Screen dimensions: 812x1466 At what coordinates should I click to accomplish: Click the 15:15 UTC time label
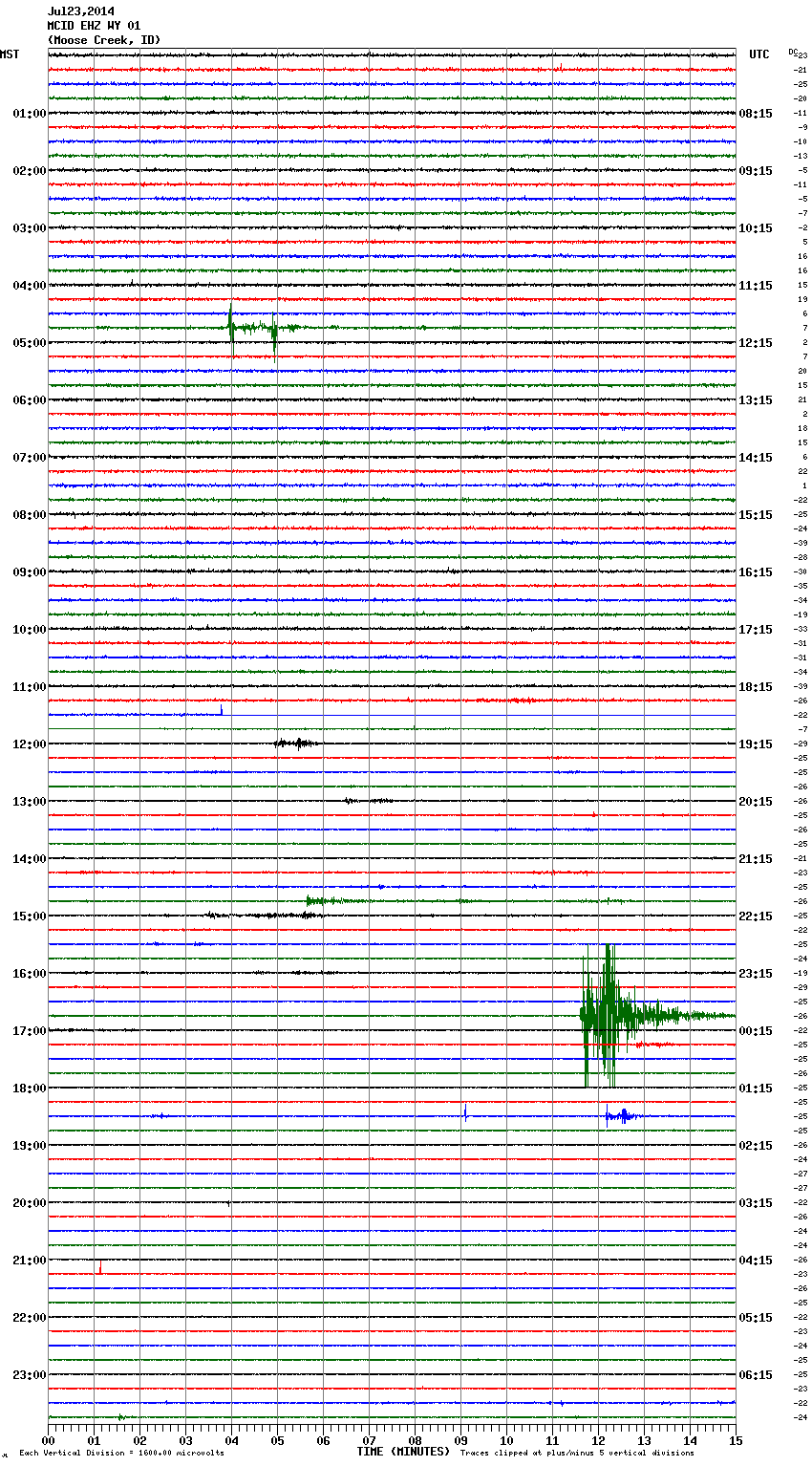coord(756,515)
